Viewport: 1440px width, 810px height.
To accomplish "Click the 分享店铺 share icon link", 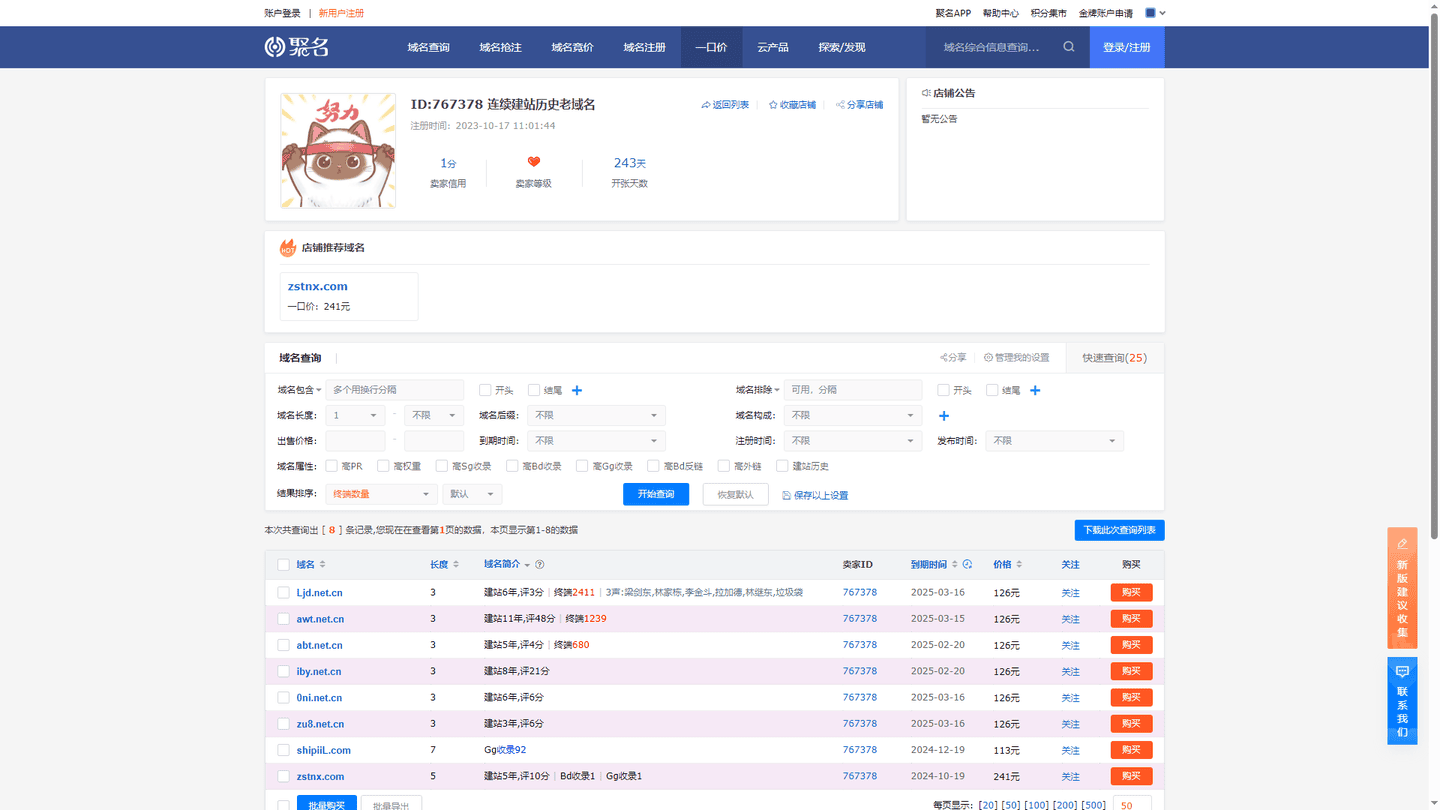I will click(x=860, y=105).
